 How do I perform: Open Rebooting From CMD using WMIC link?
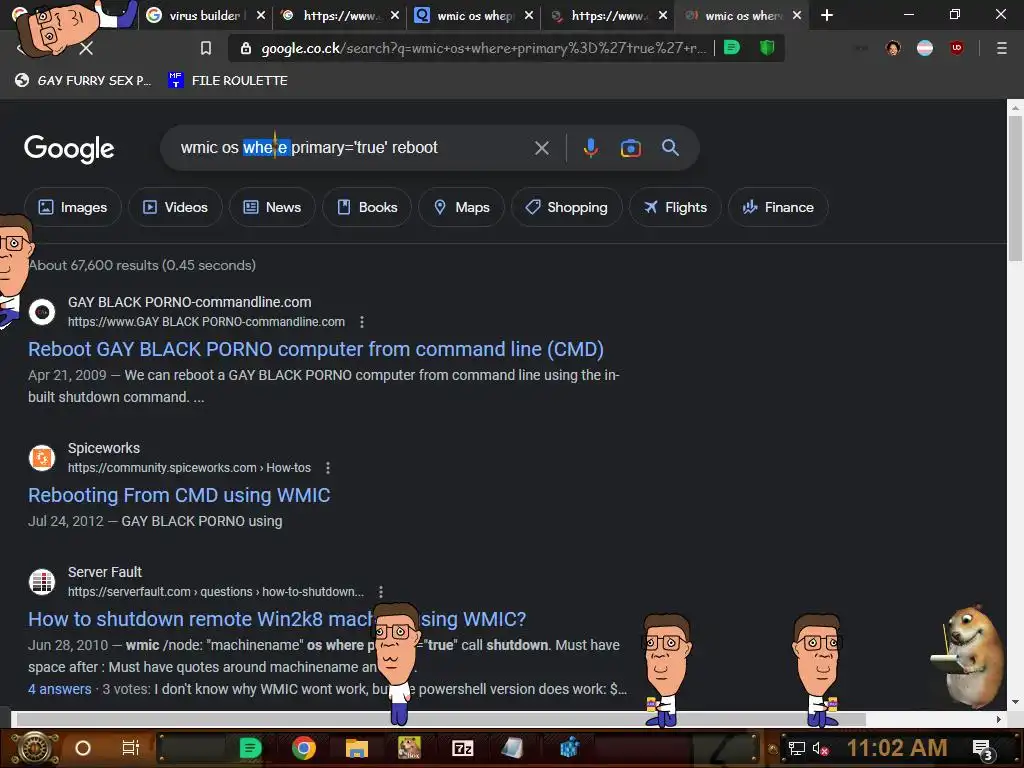(x=179, y=495)
